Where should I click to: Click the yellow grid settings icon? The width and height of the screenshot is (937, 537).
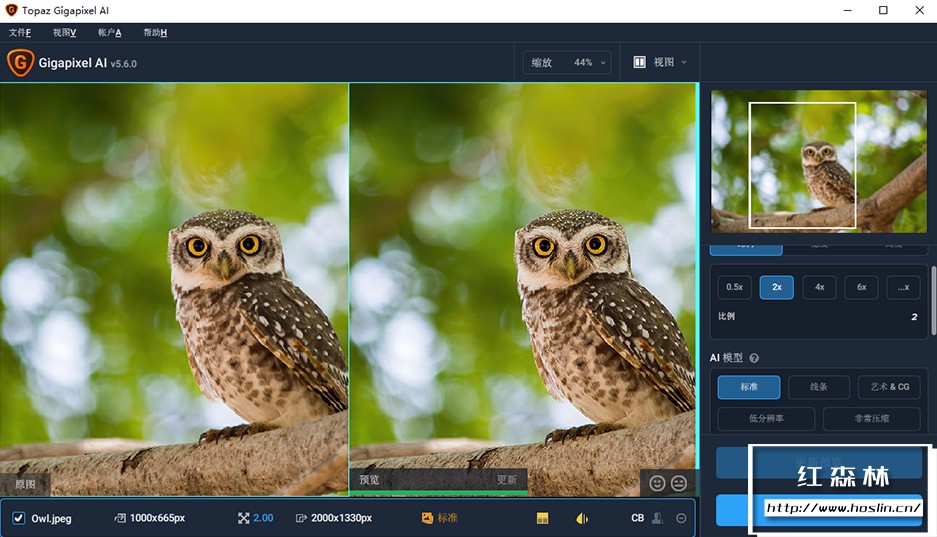click(x=543, y=518)
